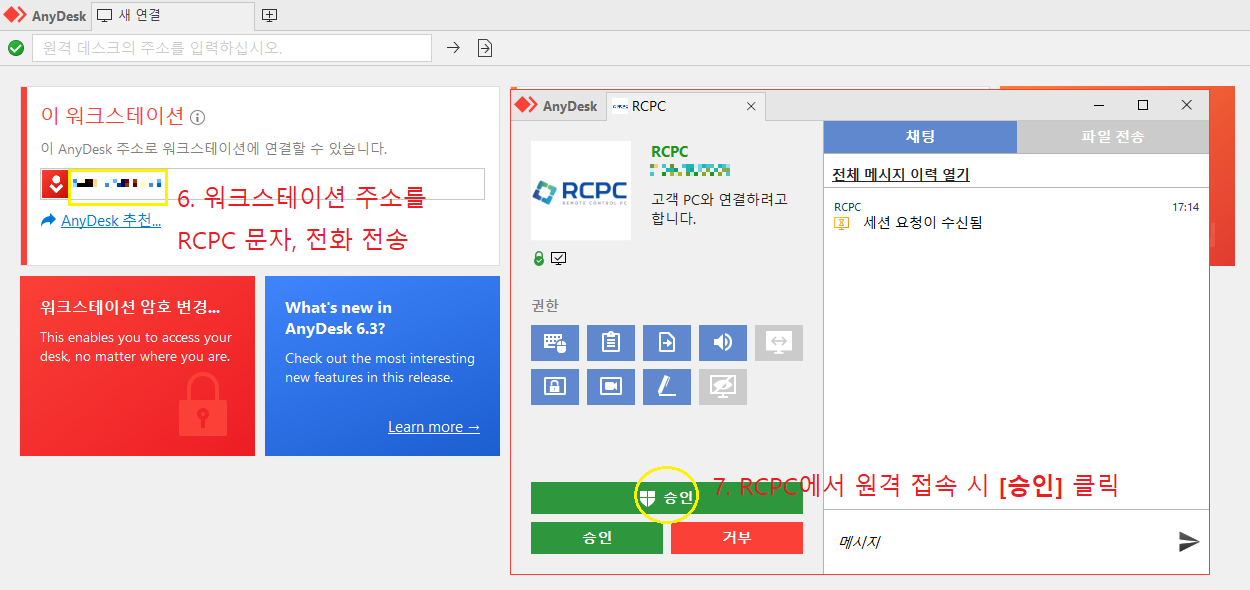Click the session request icon in chat log
Screen dimensions: 1250x590
coord(842,223)
